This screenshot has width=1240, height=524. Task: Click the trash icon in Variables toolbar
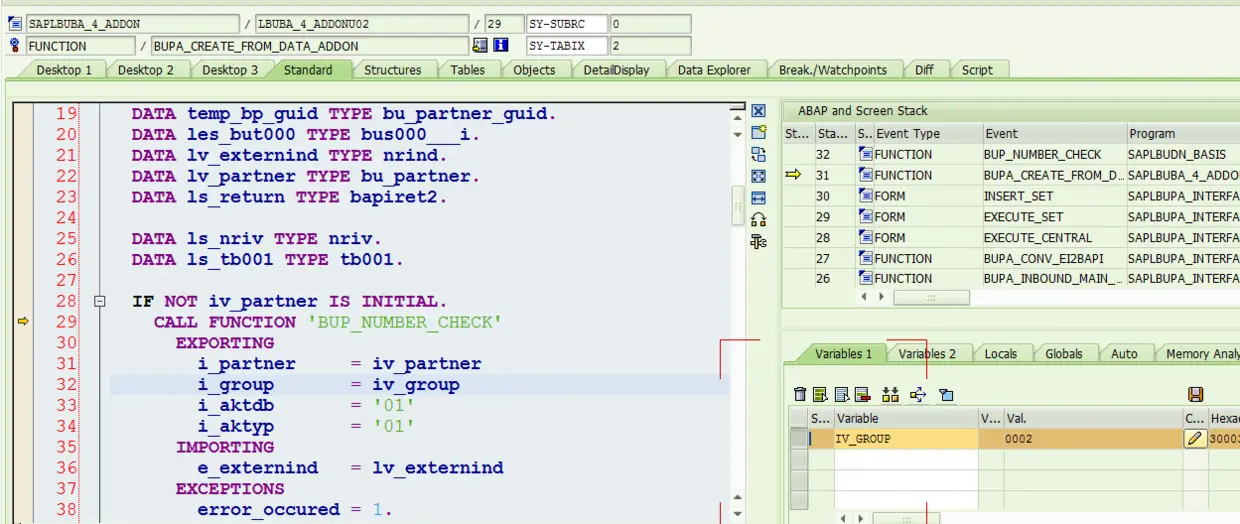coord(799,394)
